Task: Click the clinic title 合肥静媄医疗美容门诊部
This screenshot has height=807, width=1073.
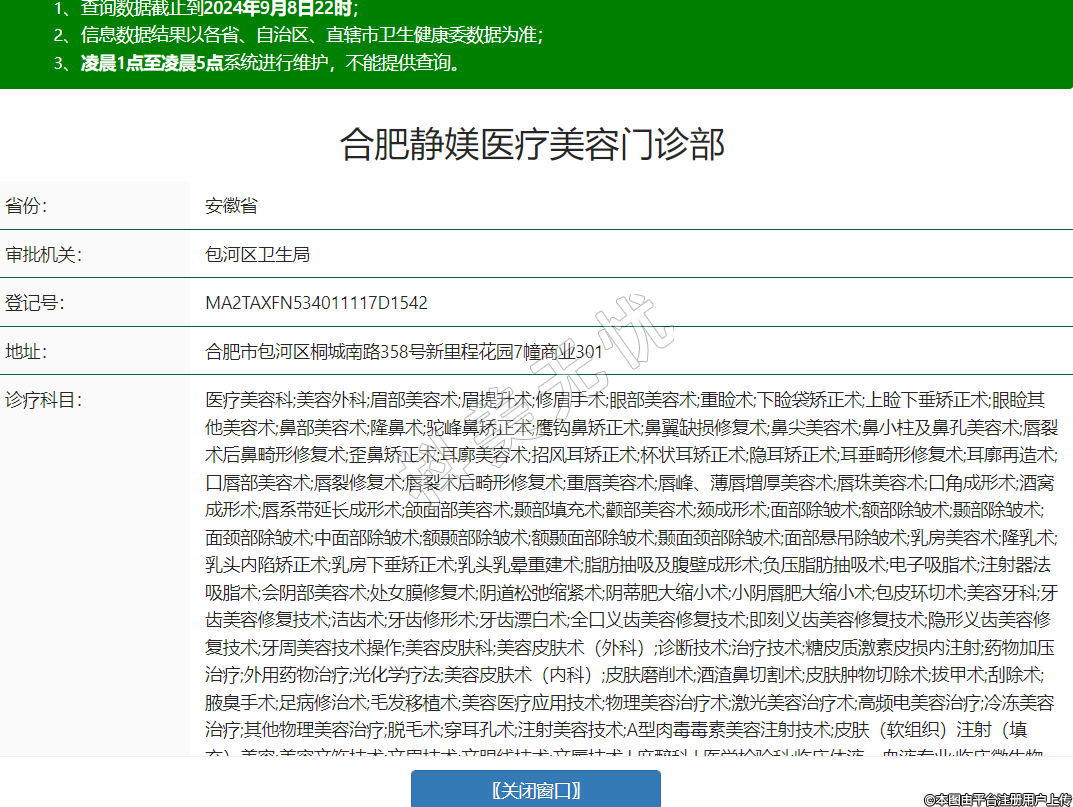Action: tap(532, 144)
